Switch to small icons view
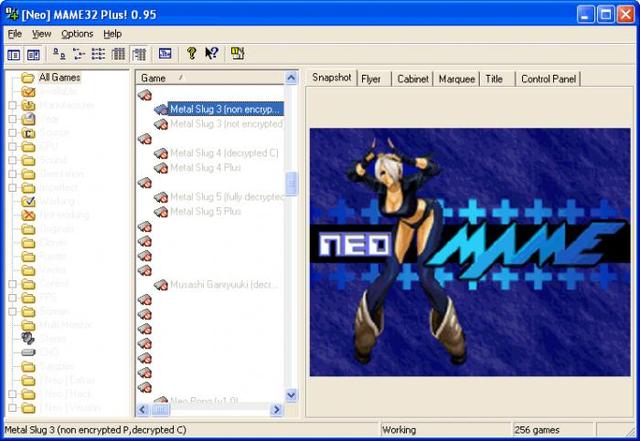The width and height of the screenshot is (640, 441). (79, 54)
